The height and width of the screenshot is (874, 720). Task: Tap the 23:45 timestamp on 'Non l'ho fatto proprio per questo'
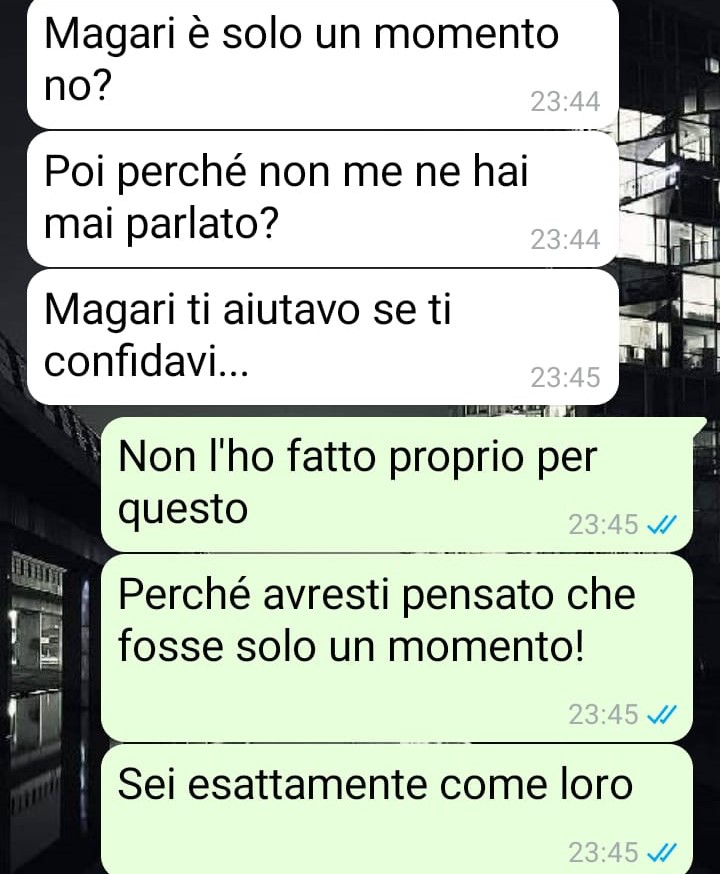(x=603, y=525)
